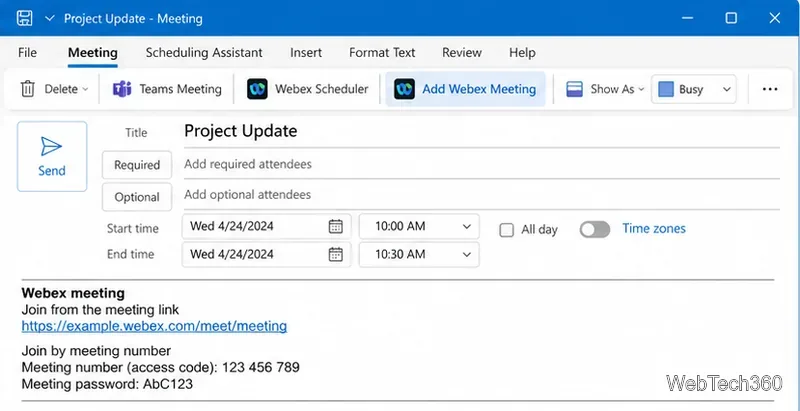Open the Insert tab
The width and height of the screenshot is (800, 411).
click(306, 53)
